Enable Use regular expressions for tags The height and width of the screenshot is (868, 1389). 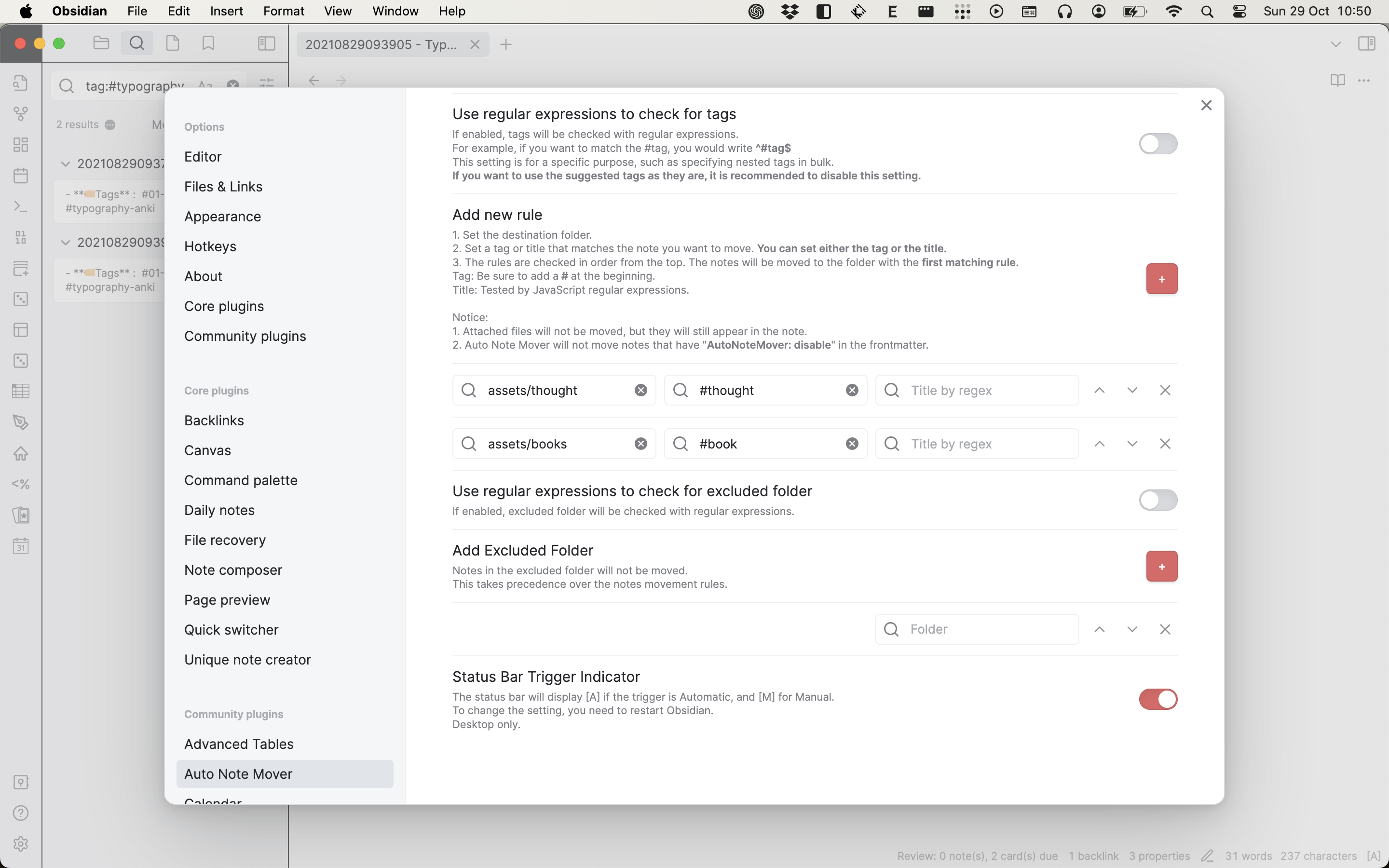(1158, 143)
